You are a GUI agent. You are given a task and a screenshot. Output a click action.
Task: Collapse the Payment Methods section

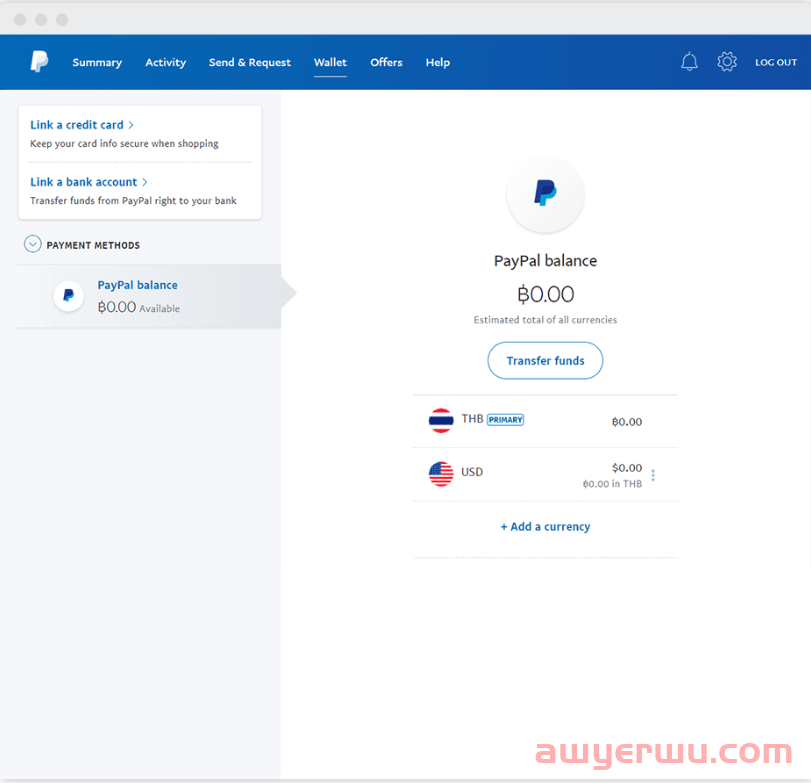[33, 244]
